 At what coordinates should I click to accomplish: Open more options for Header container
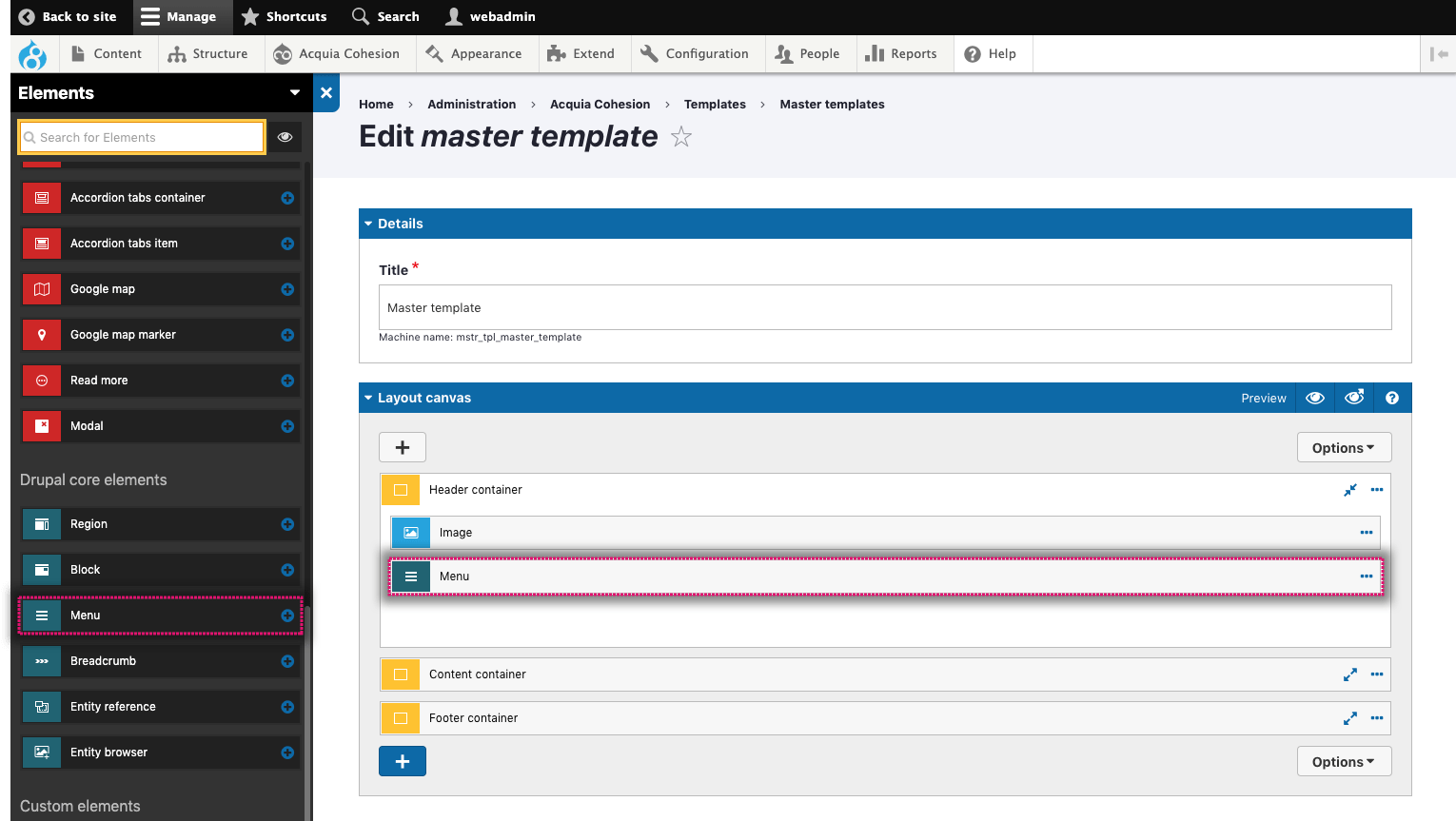(x=1377, y=490)
